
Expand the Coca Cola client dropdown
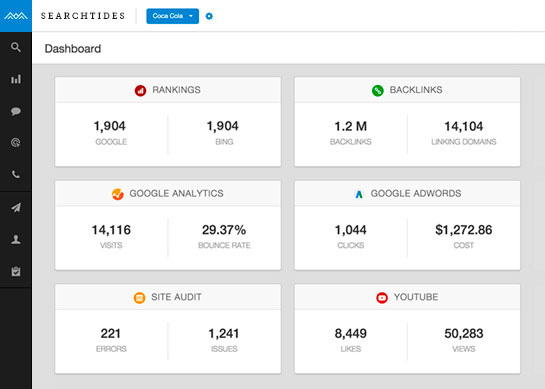coord(172,16)
